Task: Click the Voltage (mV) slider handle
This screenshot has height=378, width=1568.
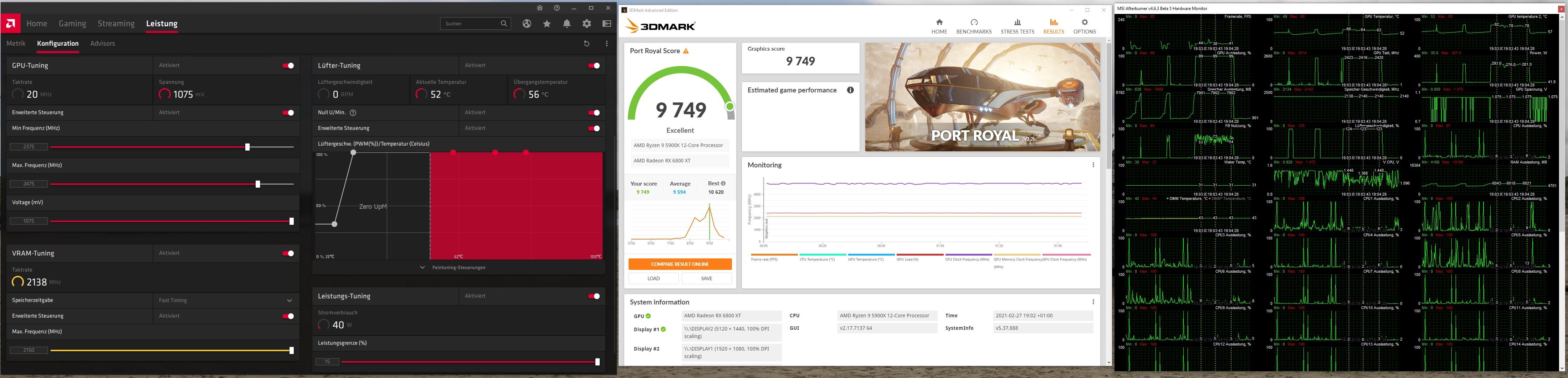Action: coord(292,221)
